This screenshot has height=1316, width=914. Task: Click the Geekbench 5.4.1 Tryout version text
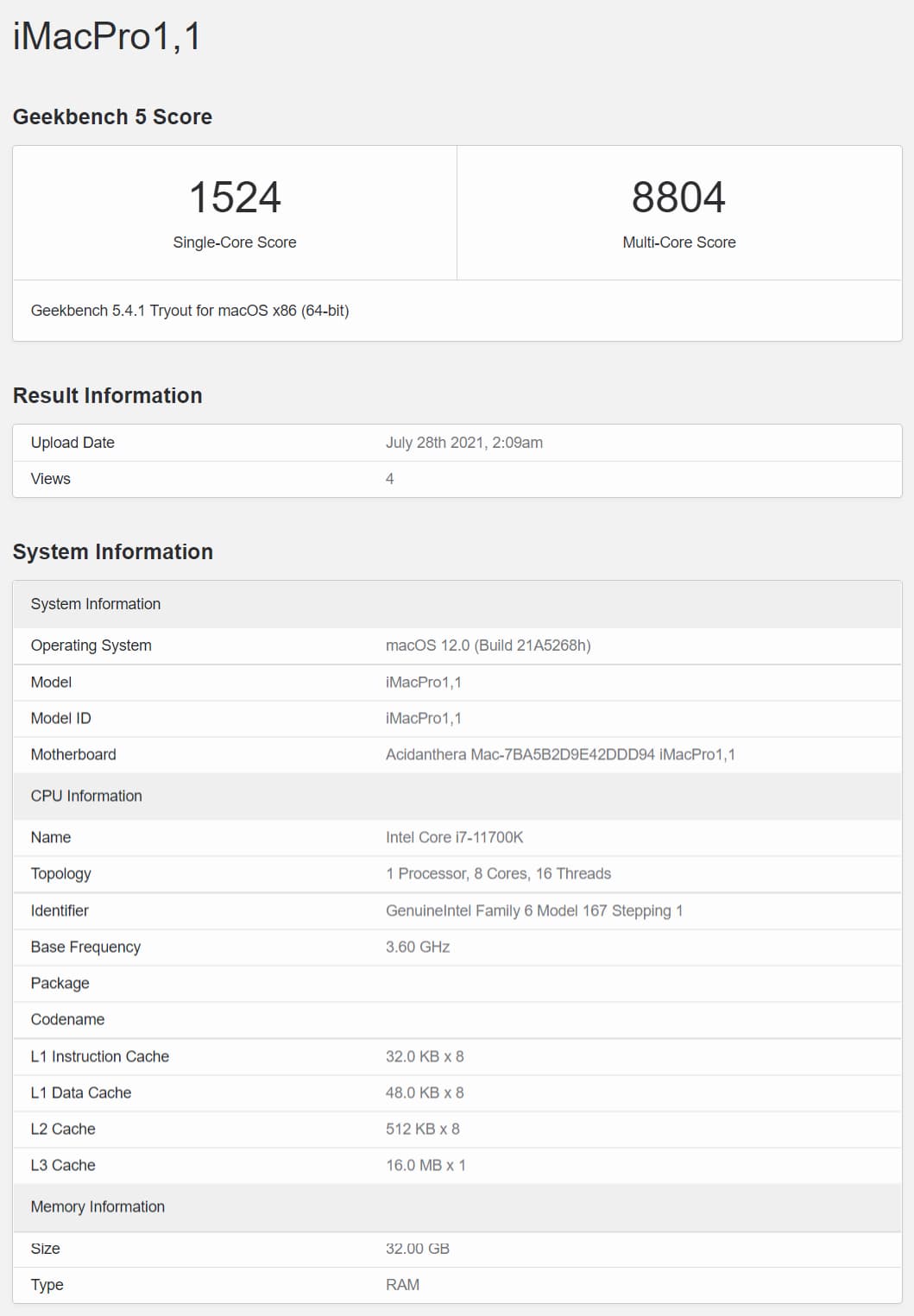(190, 311)
